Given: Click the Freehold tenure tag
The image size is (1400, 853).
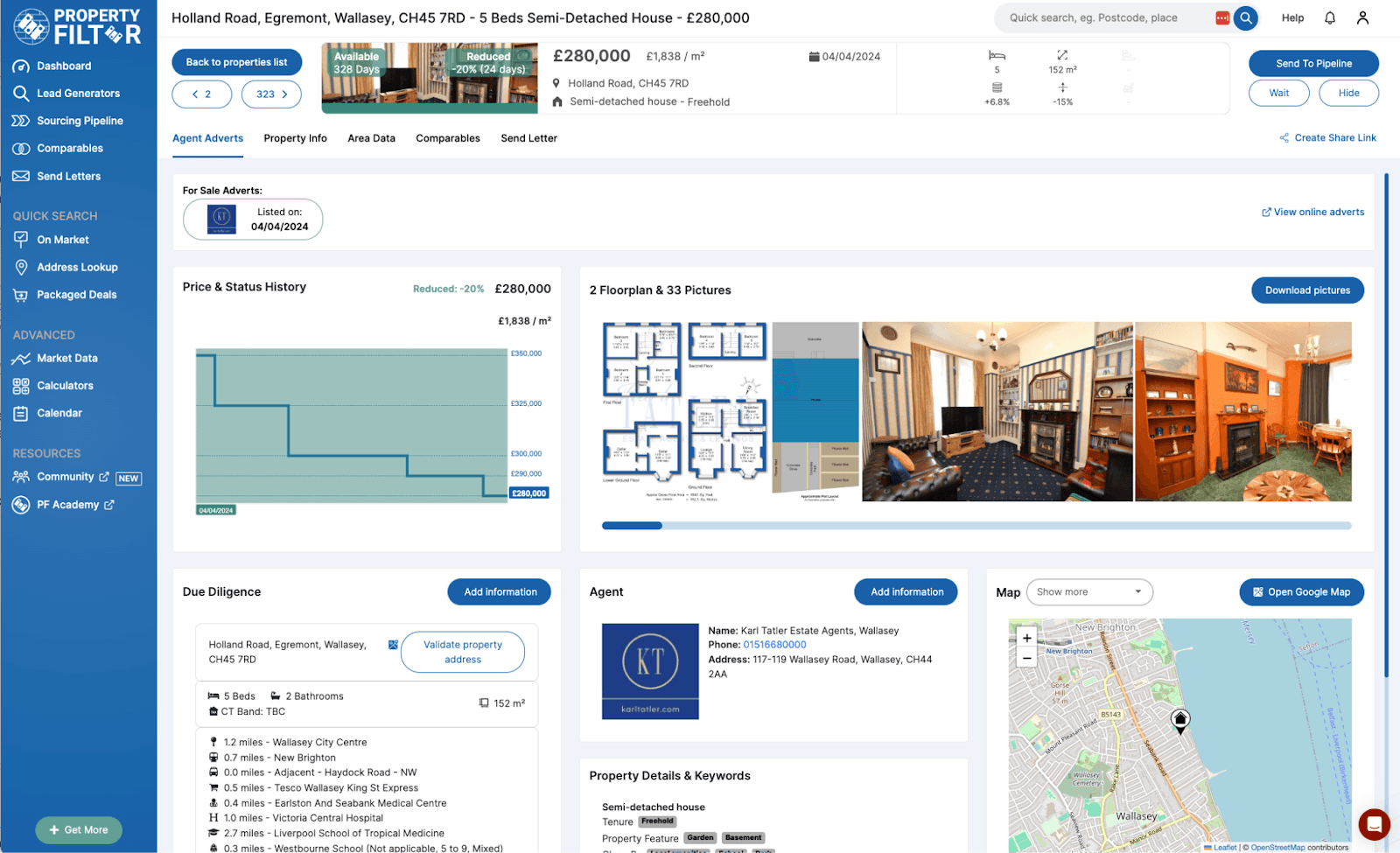Looking at the screenshot, I should (x=657, y=822).
